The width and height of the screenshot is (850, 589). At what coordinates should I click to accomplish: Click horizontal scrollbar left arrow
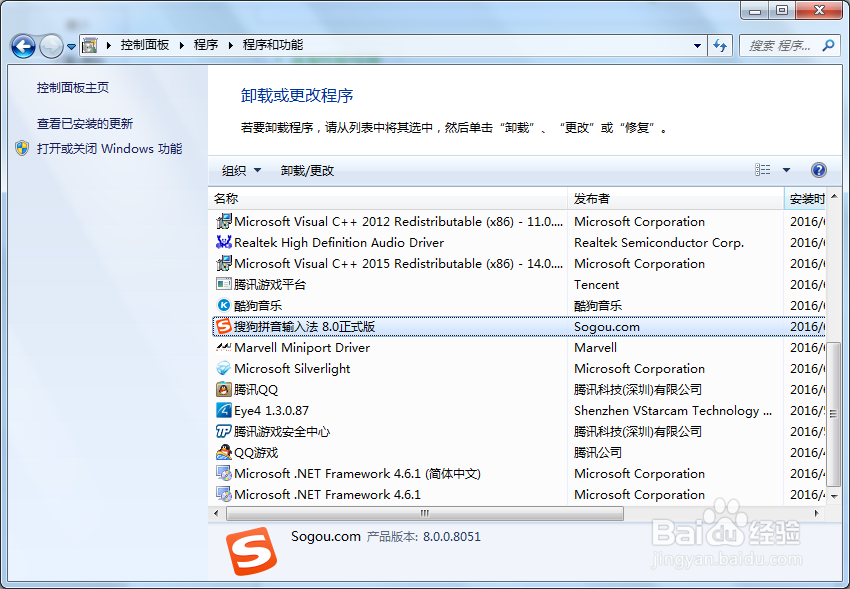[216, 513]
